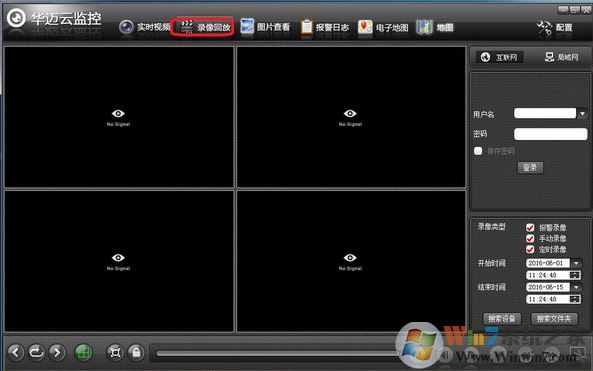Click the start time 11:24:48 field
The image size is (593, 371).
pyautogui.click(x=548, y=275)
